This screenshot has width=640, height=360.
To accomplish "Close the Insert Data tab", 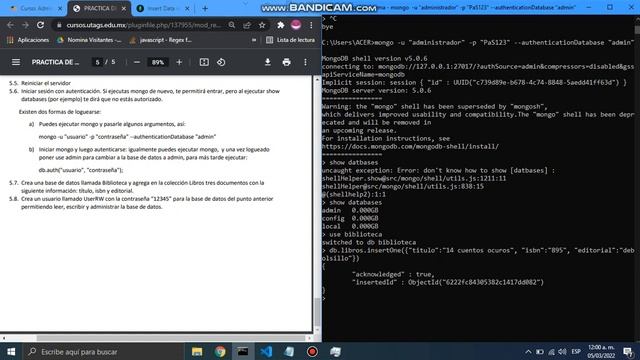I will [x=187, y=8].
